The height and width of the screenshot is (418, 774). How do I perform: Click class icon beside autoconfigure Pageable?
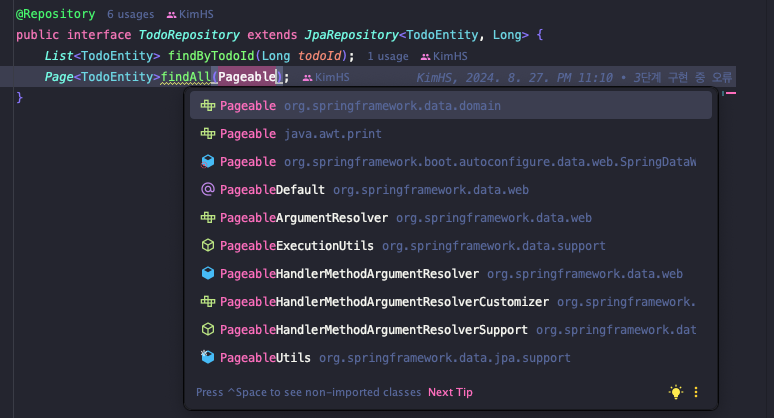(208, 161)
